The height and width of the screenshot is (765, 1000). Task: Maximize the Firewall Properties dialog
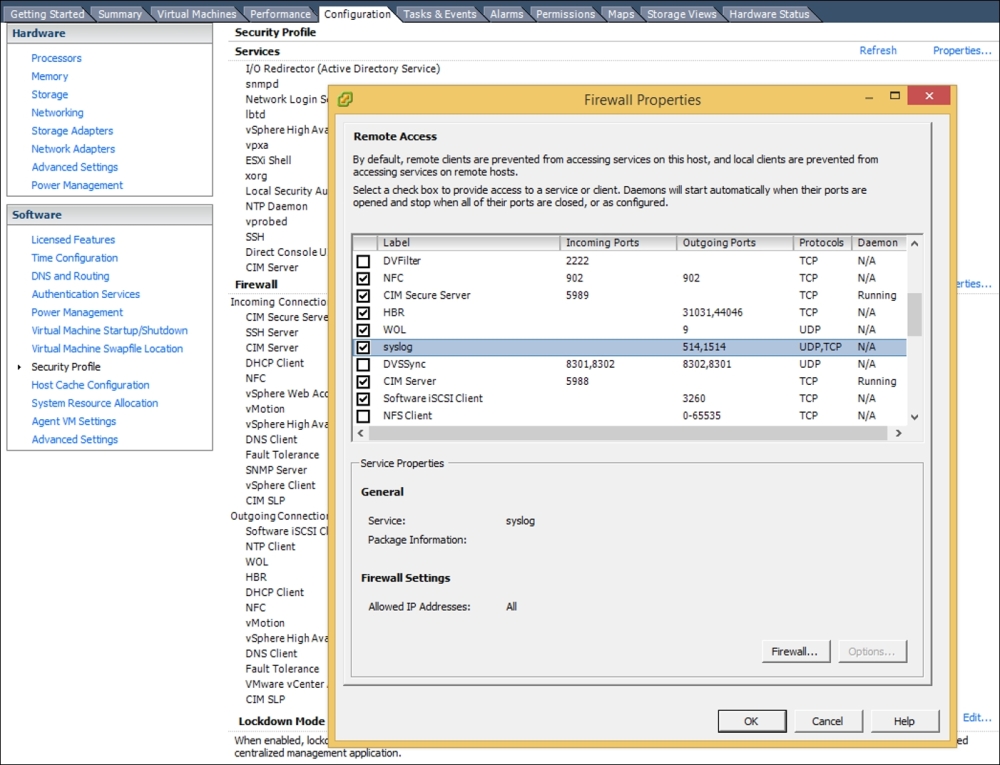pyautogui.click(x=895, y=96)
